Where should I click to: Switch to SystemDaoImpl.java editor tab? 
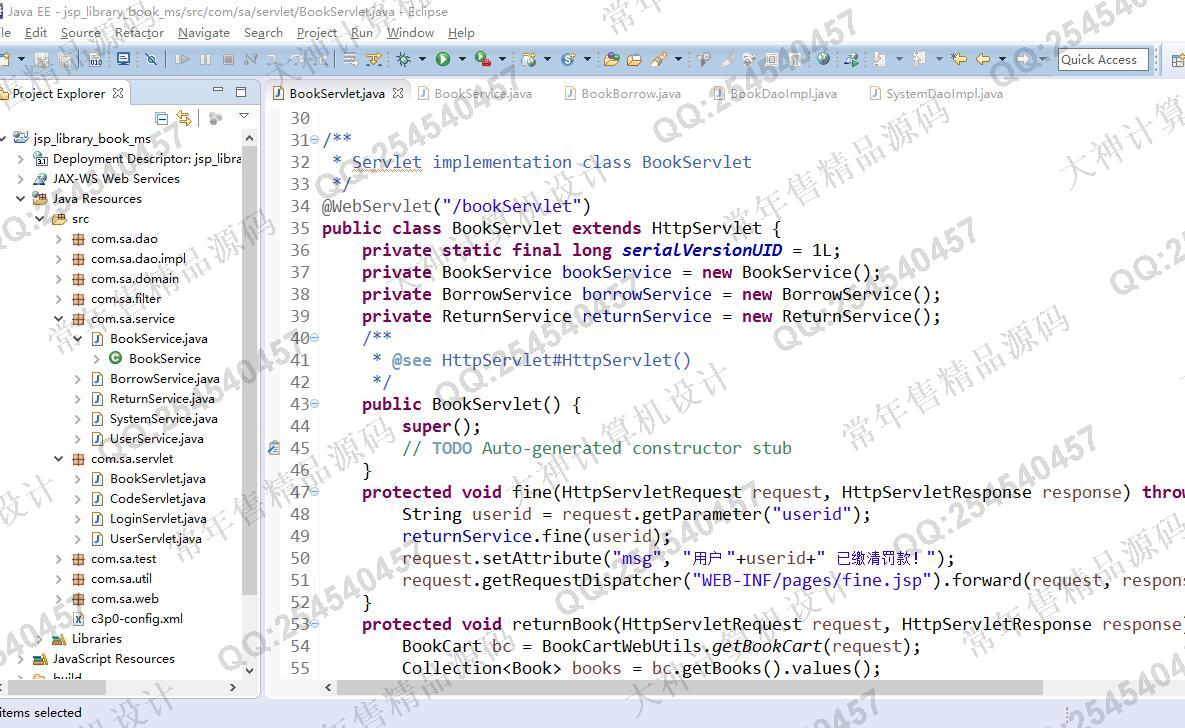pos(936,94)
